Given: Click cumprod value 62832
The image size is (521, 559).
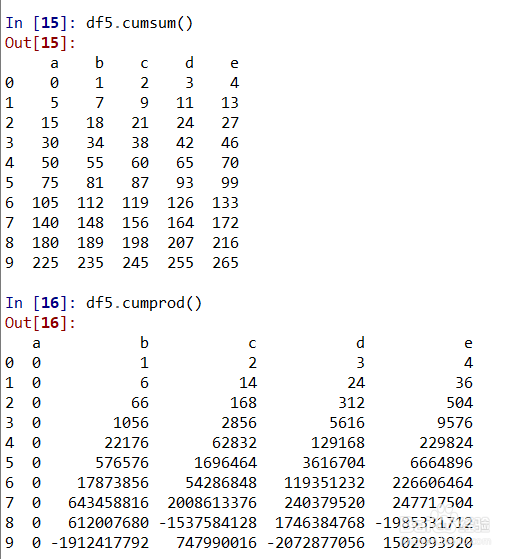Looking at the screenshot, I should (x=235, y=443).
